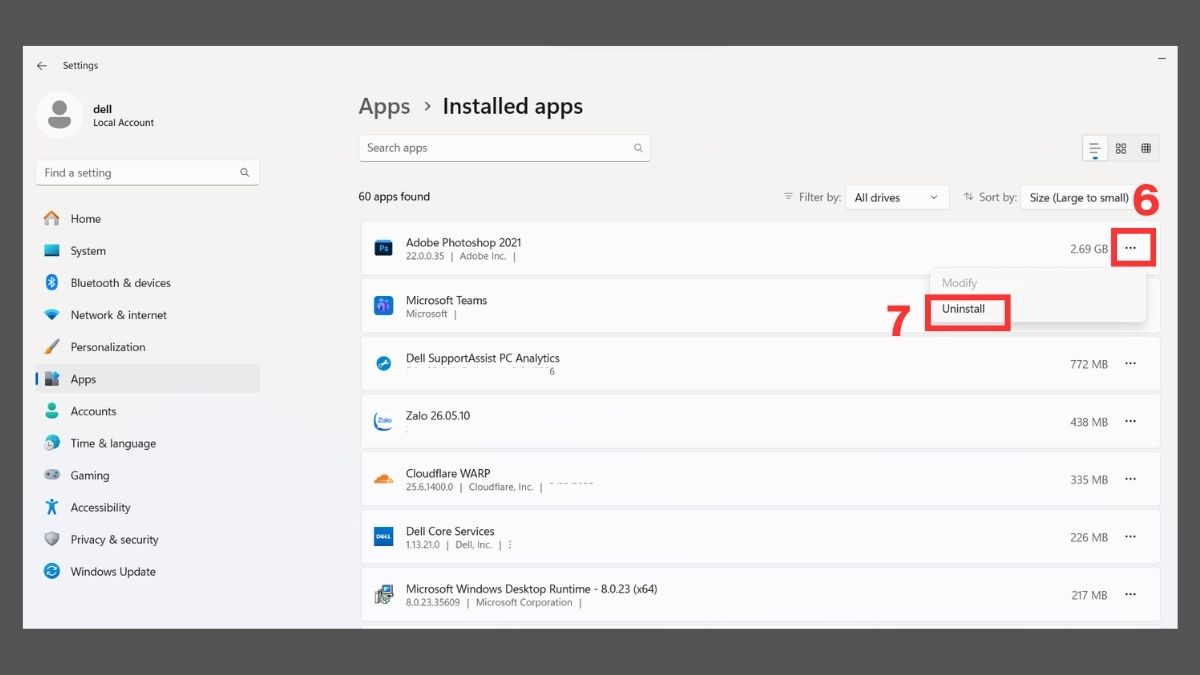This screenshot has width=1200, height=675.
Task: Click the Modify menu entry
Action: tap(960, 283)
